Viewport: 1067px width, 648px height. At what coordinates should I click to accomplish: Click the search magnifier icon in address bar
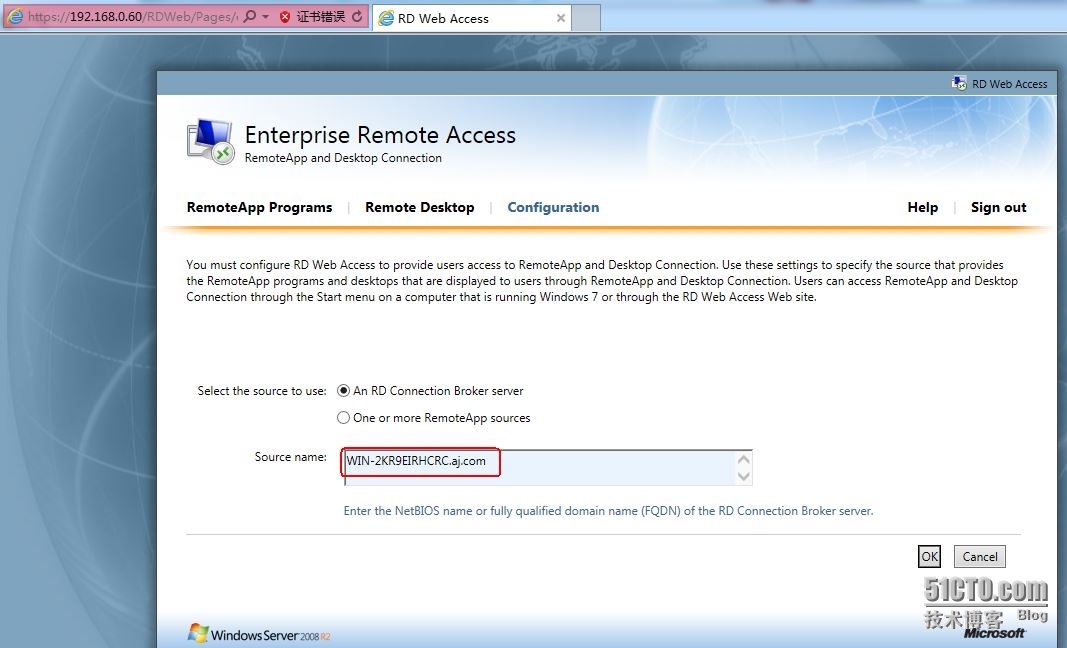click(x=250, y=17)
